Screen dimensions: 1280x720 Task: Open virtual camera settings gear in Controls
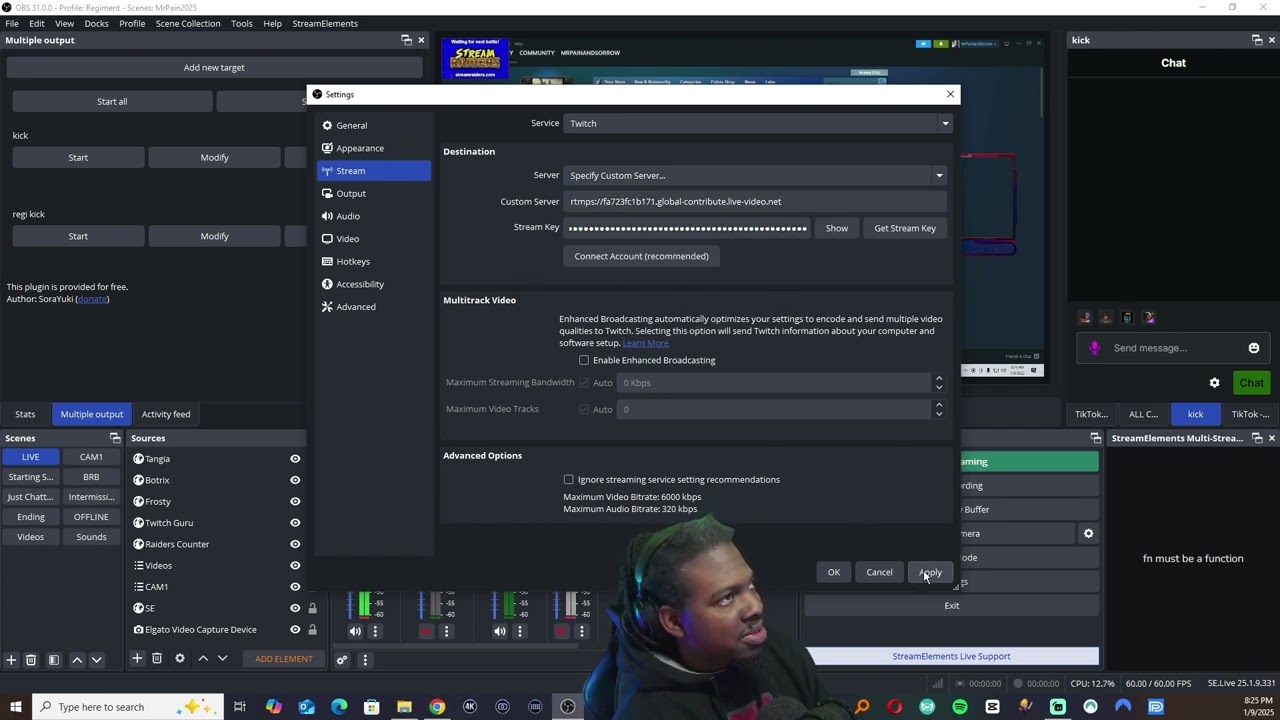click(1088, 533)
